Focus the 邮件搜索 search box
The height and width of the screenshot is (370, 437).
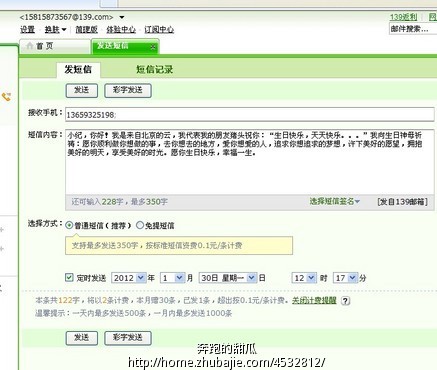click(x=413, y=29)
